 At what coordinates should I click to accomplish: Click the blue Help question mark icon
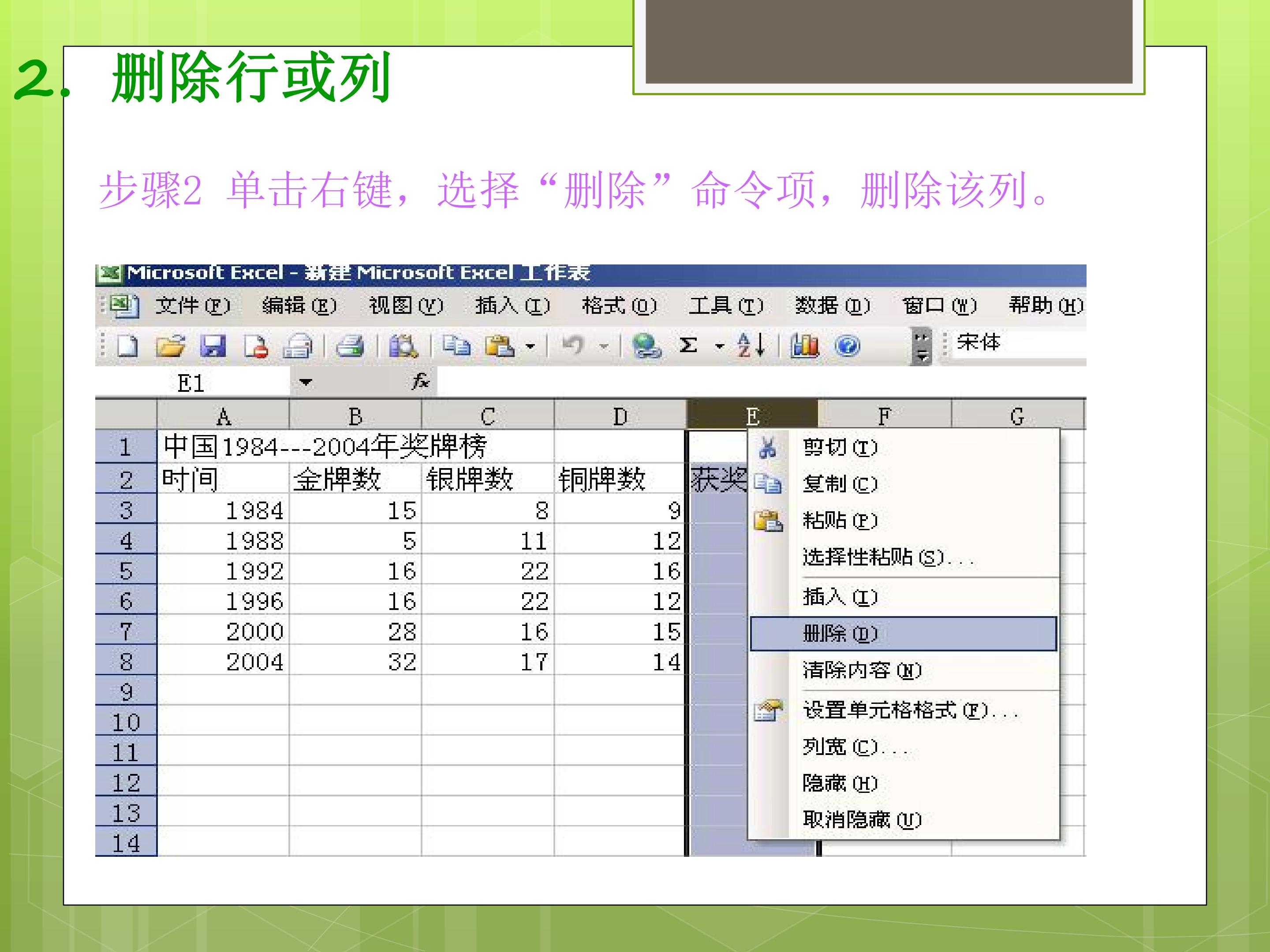pos(848,346)
